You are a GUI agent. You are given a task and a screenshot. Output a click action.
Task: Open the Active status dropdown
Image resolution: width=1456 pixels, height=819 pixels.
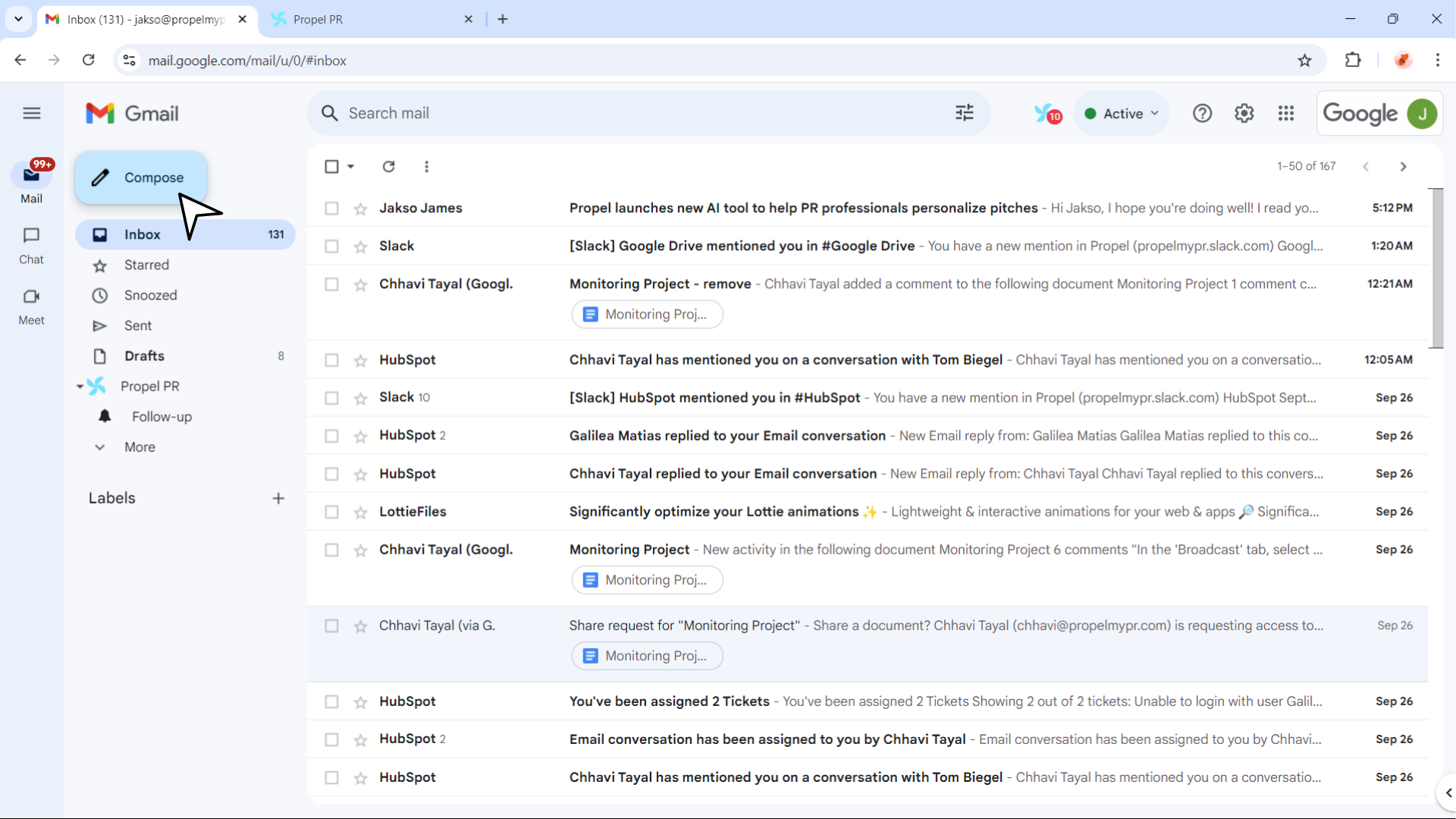coord(1122,114)
